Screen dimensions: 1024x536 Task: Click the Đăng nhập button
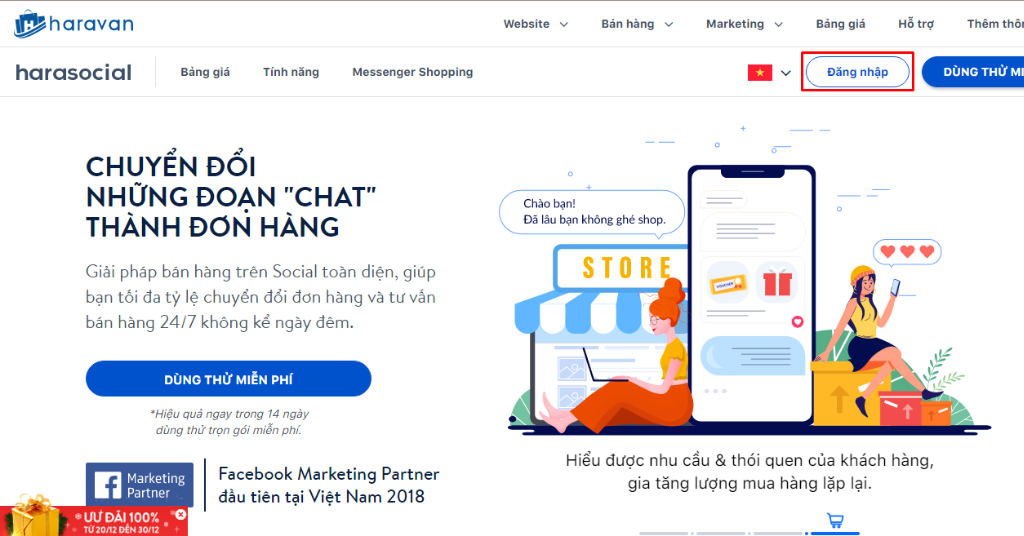click(857, 72)
